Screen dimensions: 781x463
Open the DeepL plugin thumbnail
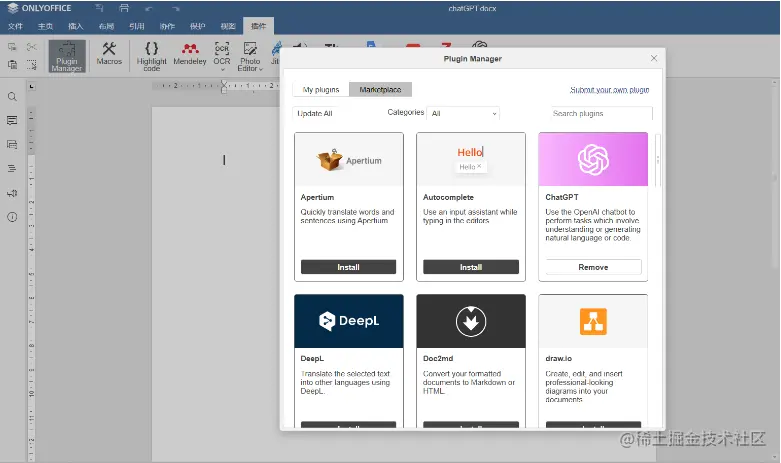(x=349, y=321)
